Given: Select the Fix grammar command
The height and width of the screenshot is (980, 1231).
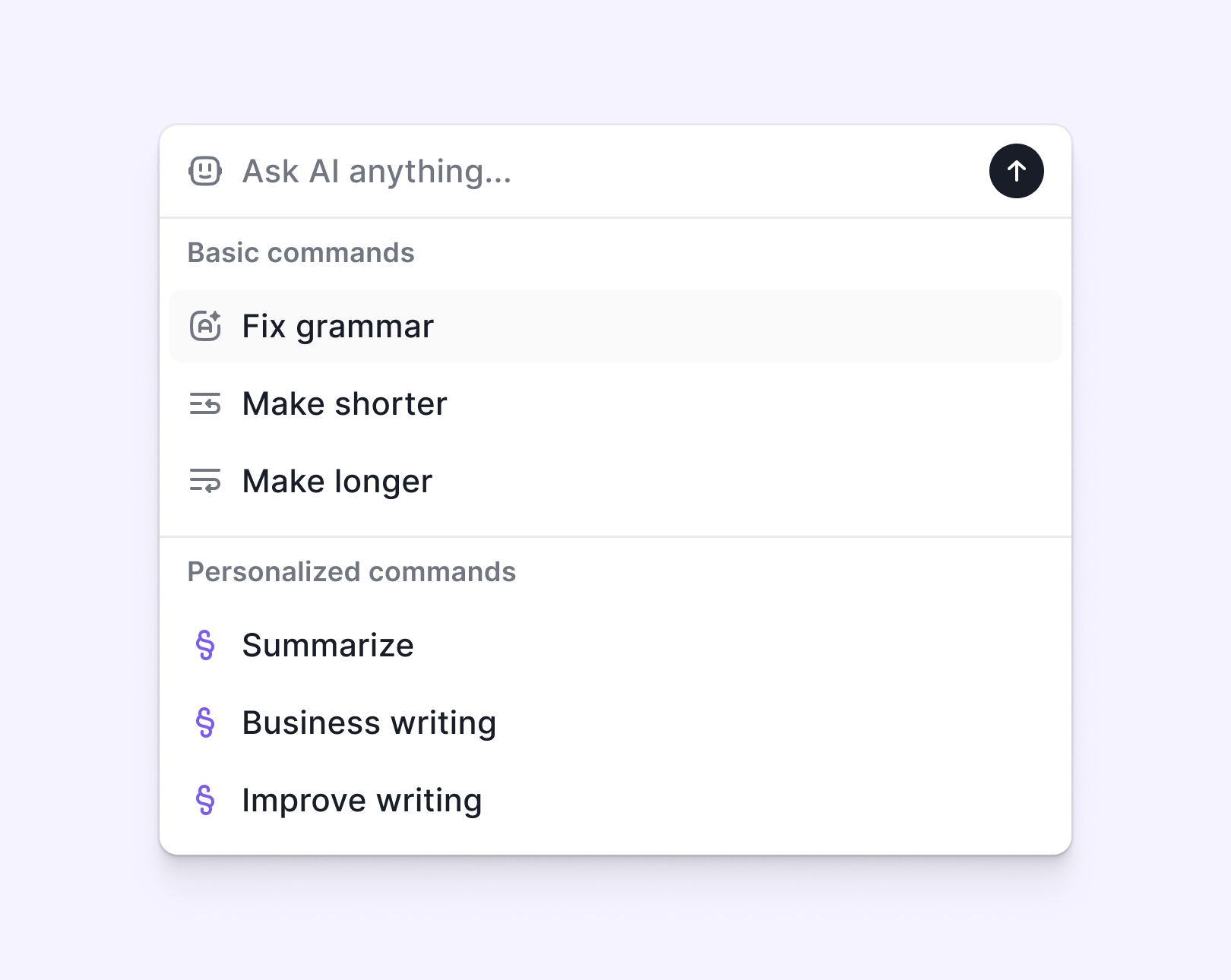Looking at the screenshot, I should coord(337,326).
